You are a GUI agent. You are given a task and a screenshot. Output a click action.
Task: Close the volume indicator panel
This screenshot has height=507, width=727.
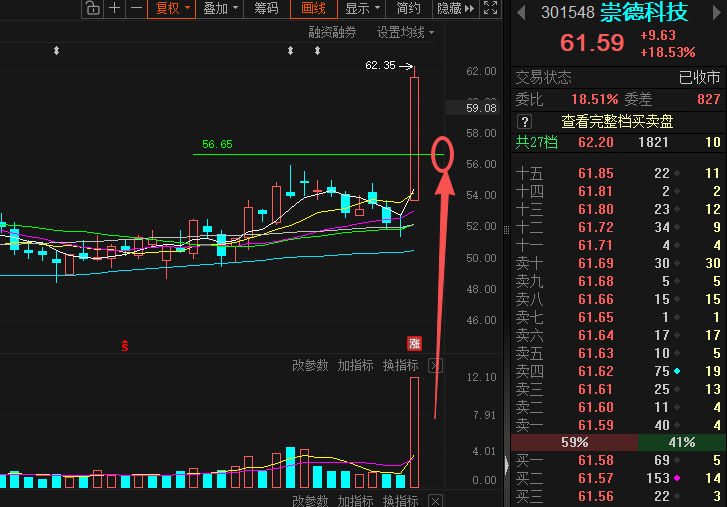[435, 366]
